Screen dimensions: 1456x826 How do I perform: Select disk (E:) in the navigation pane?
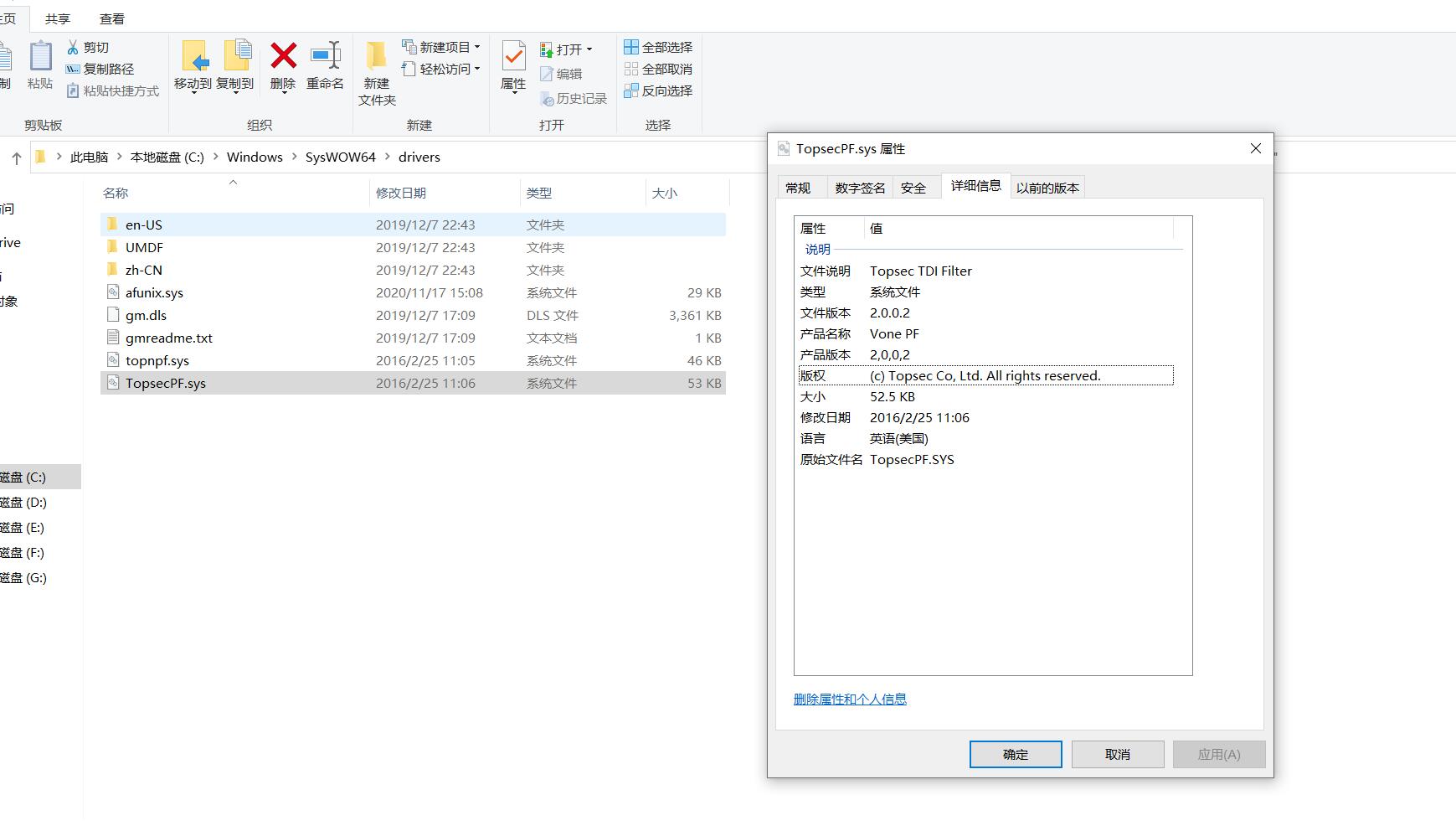pyautogui.click(x=23, y=528)
